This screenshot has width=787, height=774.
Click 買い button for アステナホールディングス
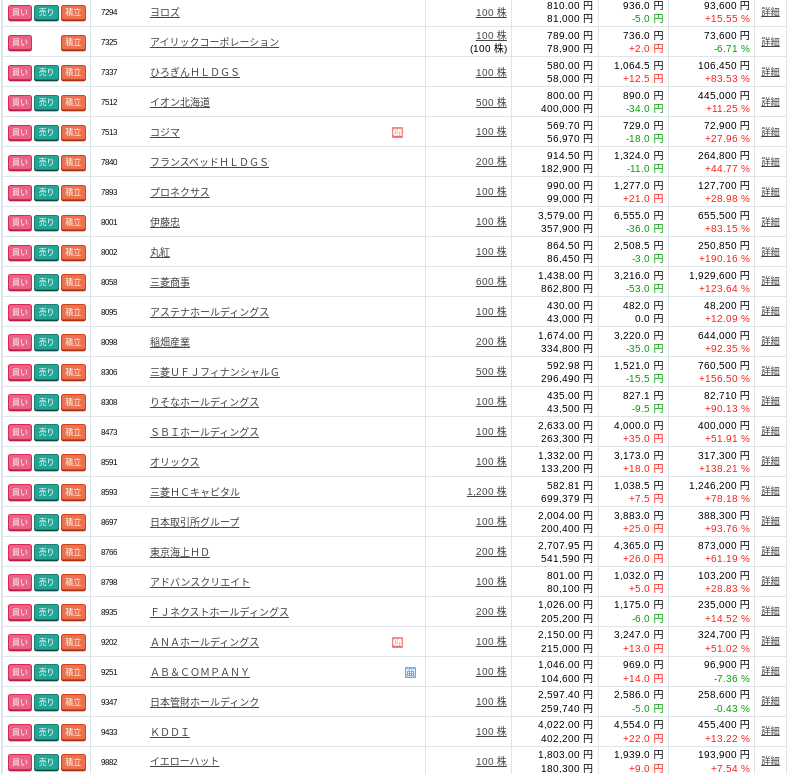(20, 312)
